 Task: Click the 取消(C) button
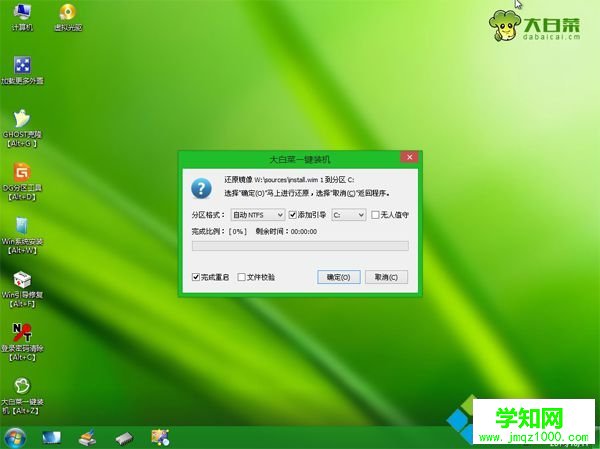(x=386, y=277)
